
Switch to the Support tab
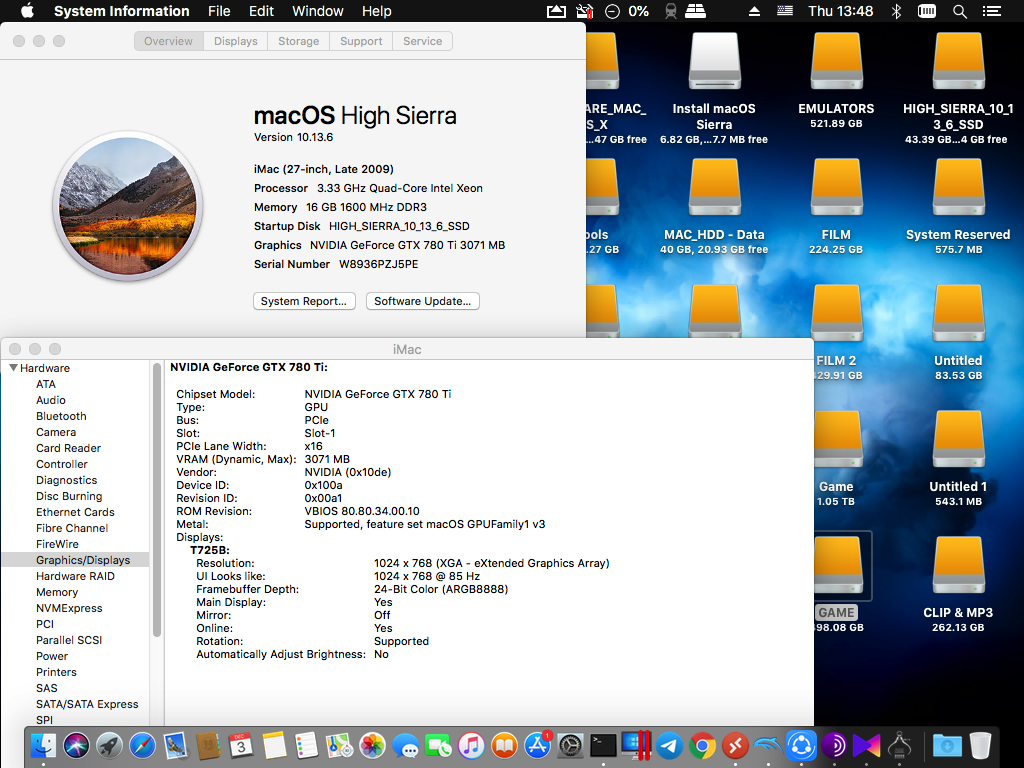[361, 41]
